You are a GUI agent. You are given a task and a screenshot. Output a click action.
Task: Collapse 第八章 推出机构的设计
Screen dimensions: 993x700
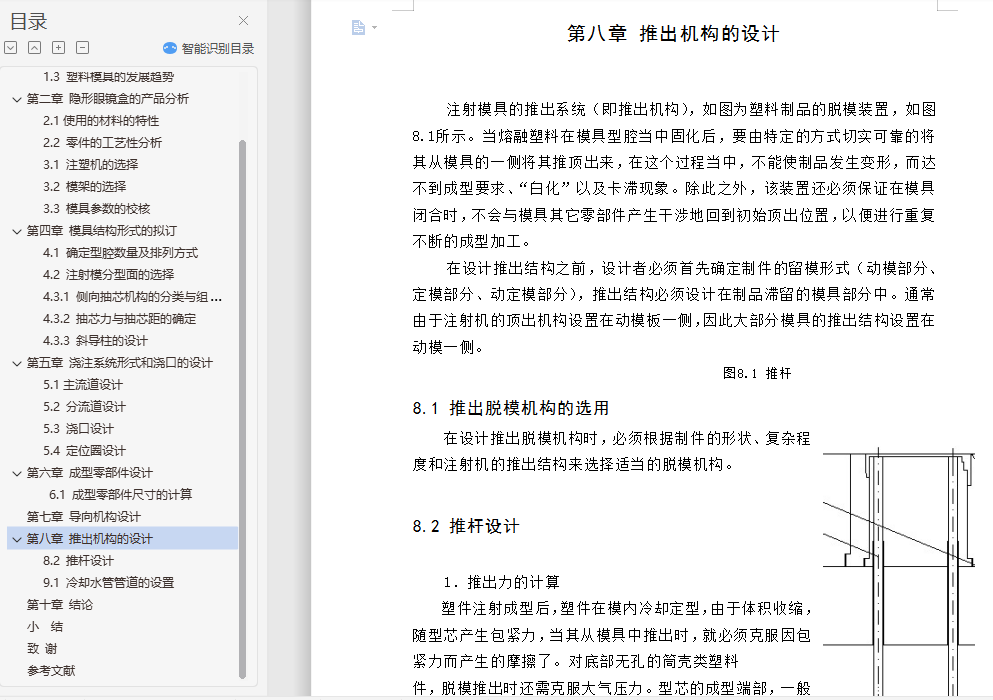pos(17,539)
